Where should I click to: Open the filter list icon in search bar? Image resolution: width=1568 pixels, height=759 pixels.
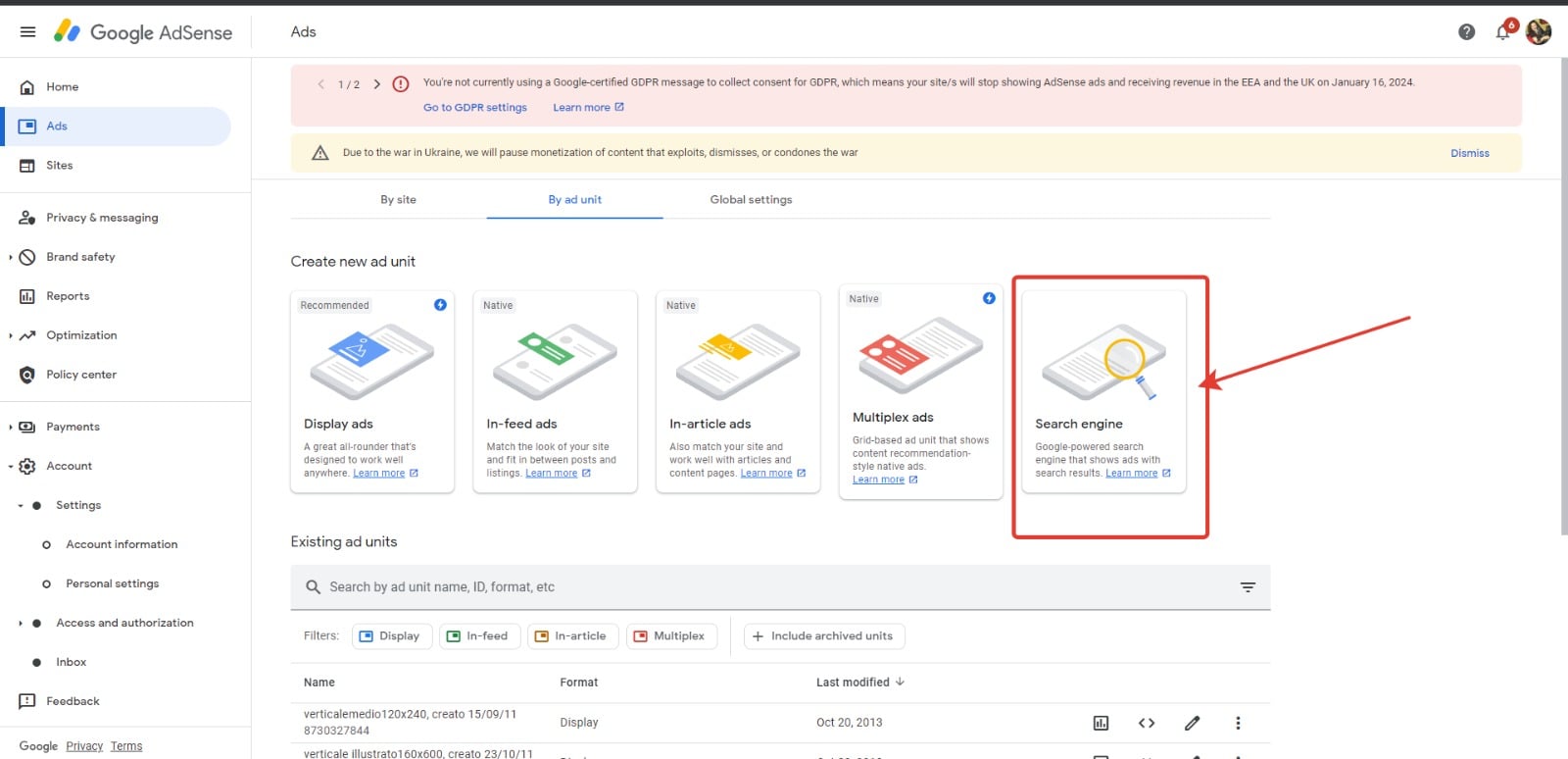(x=1248, y=587)
